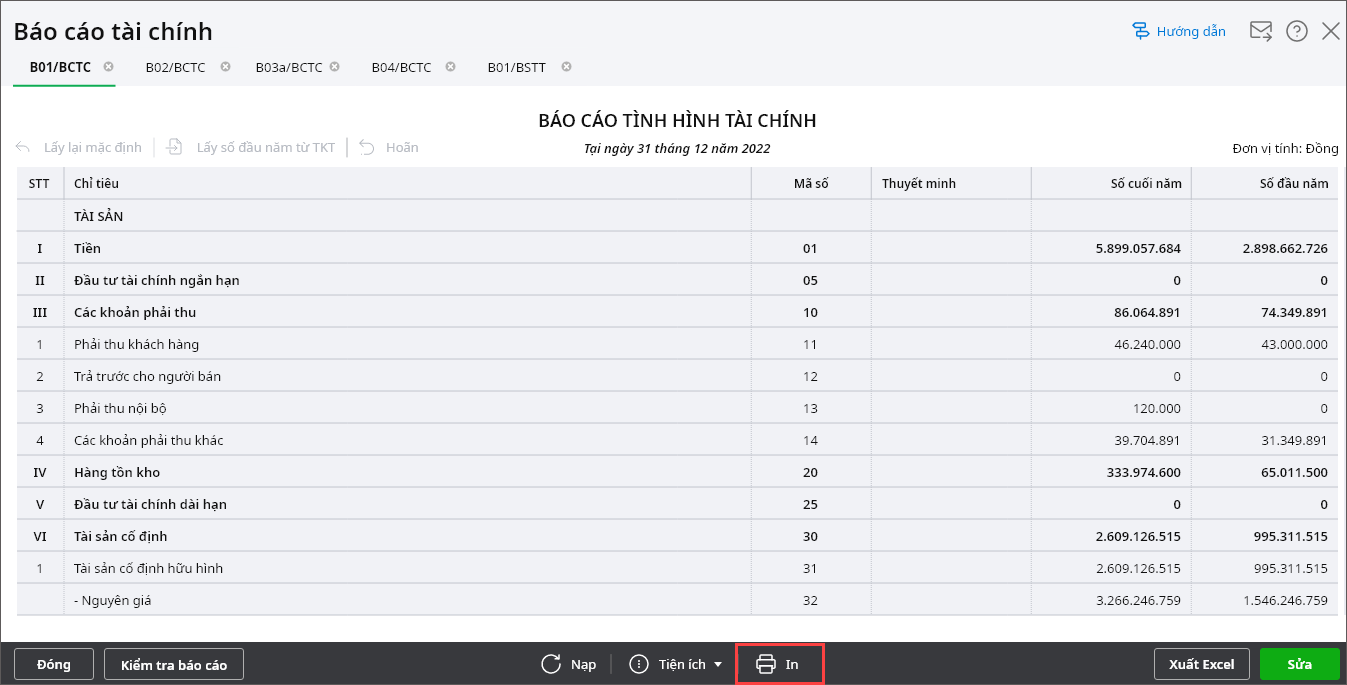Click the value 39.704.891

[x=1147, y=440]
